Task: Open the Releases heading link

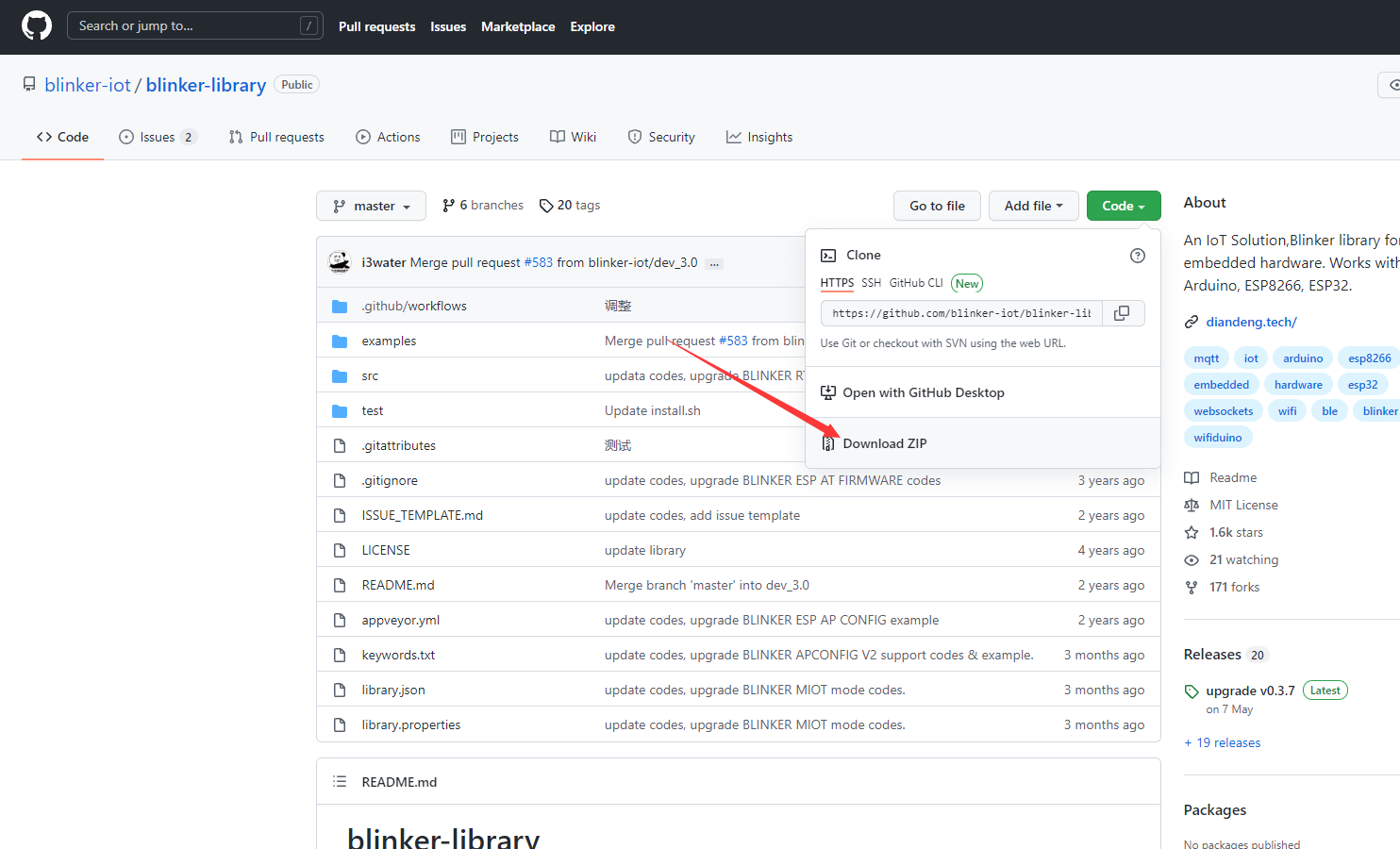Action: (1212, 655)
